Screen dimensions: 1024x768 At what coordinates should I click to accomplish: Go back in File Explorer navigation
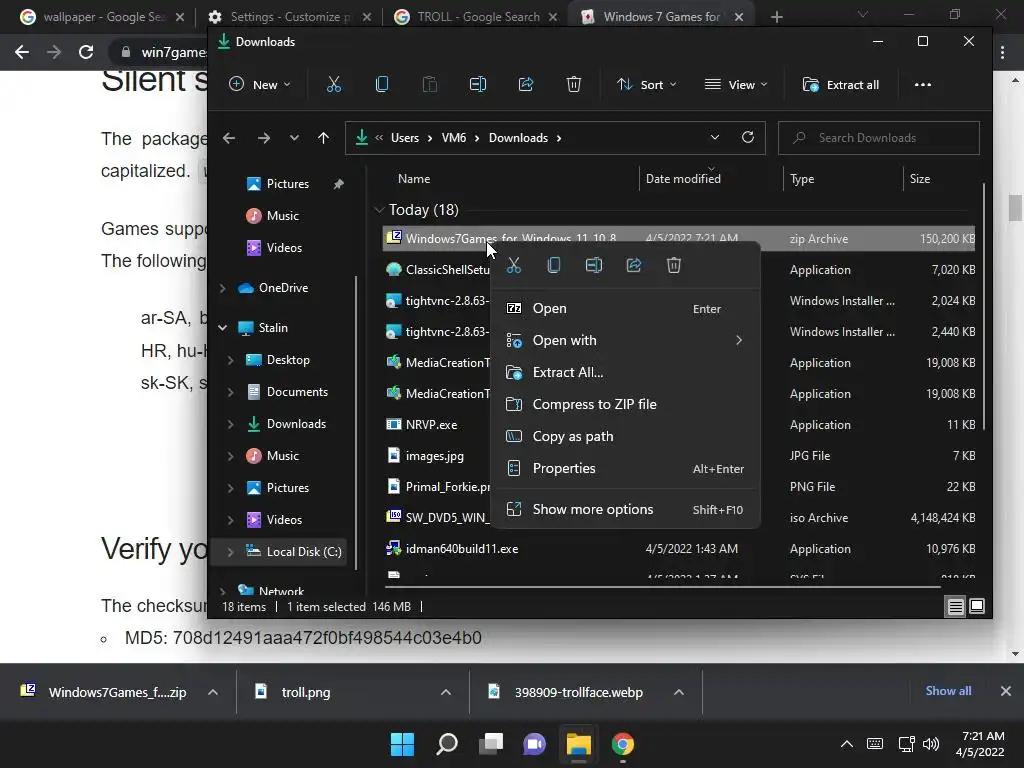(x=229, y=138)
